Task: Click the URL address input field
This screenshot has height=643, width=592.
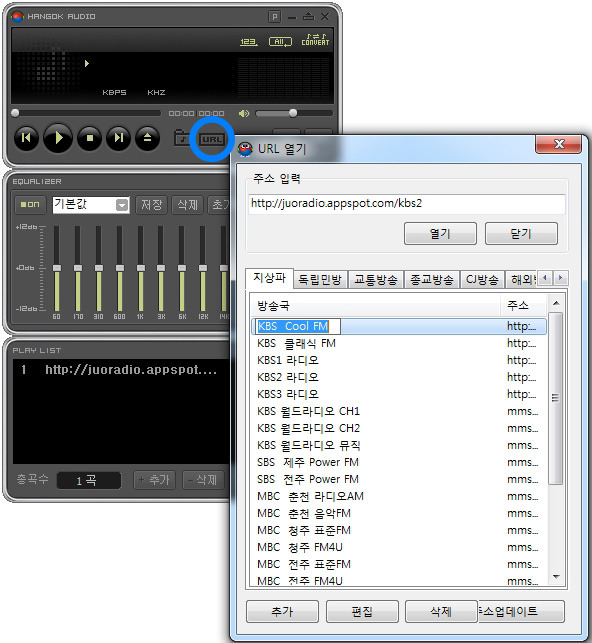Action: [406, 204]
